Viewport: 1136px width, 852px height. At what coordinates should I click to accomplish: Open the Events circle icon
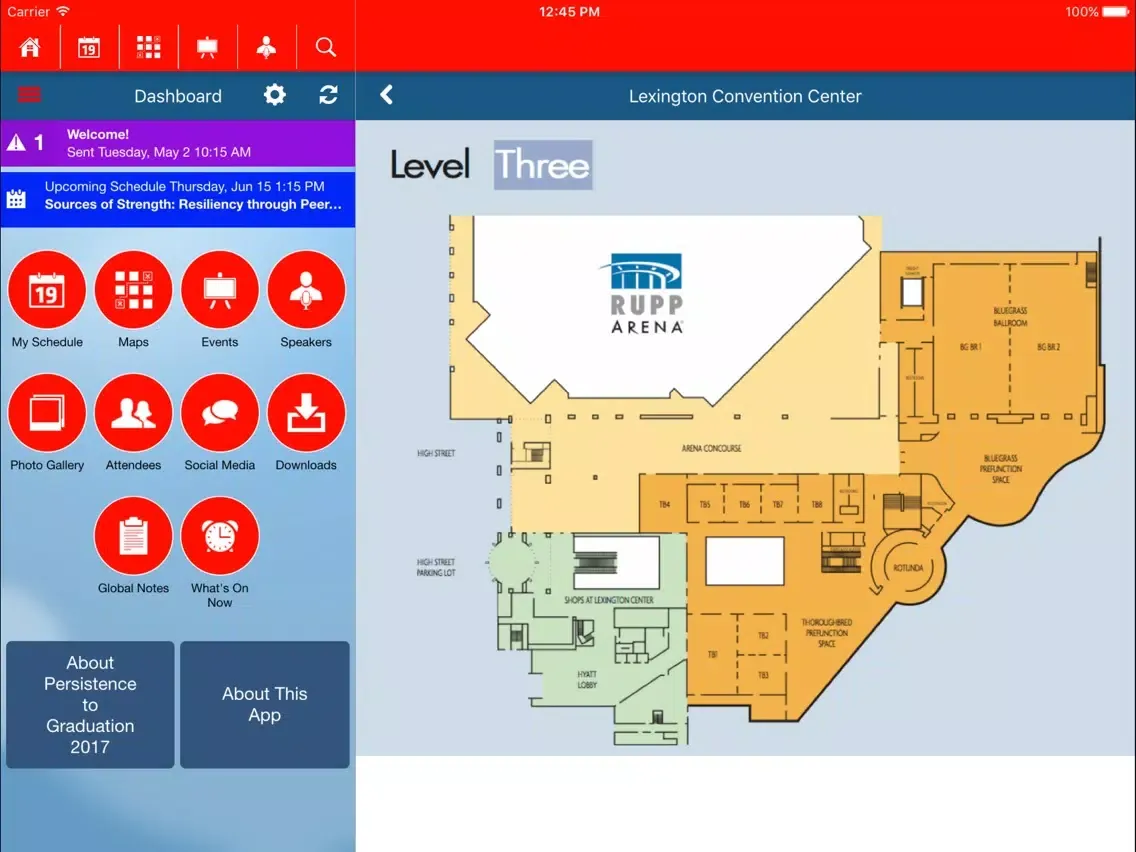[220, 290]
